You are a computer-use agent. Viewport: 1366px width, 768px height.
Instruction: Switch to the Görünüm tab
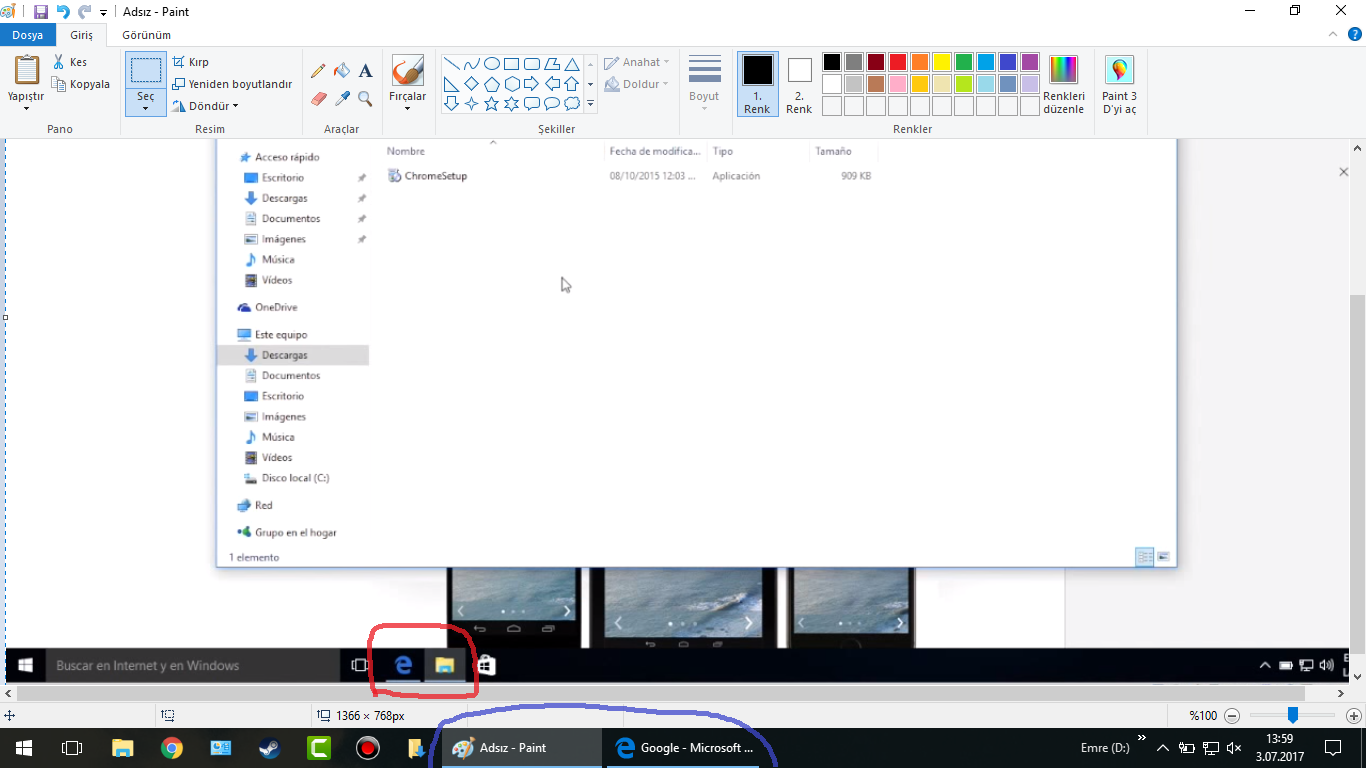tap(146, 35)
